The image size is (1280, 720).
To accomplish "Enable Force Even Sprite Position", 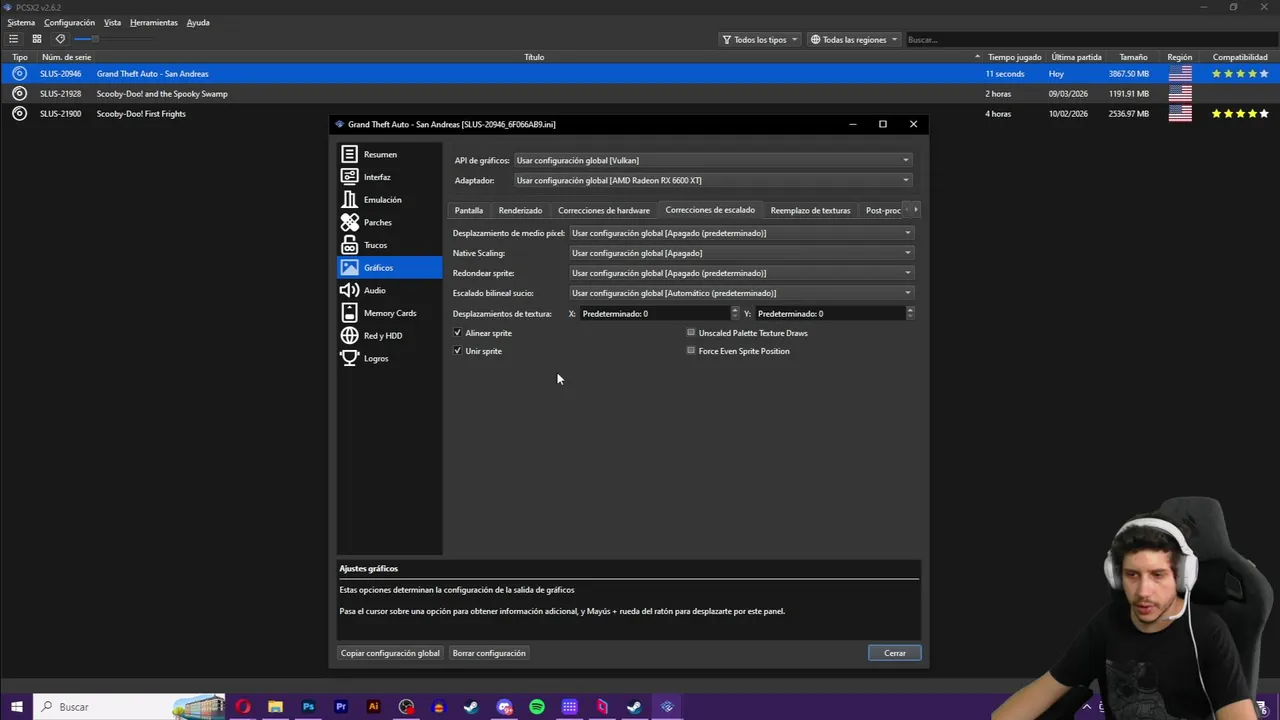I will click(691, 351).
